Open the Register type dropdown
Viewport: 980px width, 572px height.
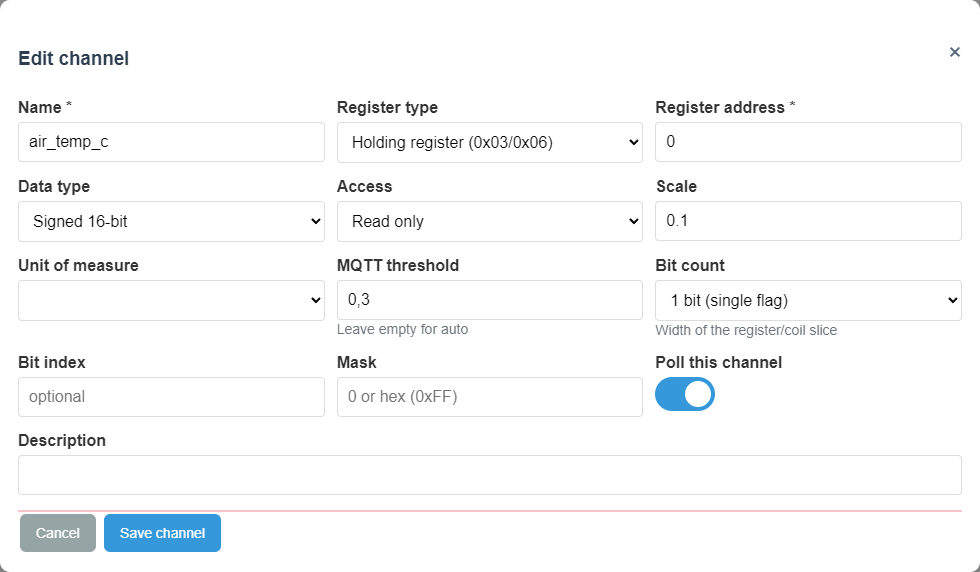tap(489, 142)
